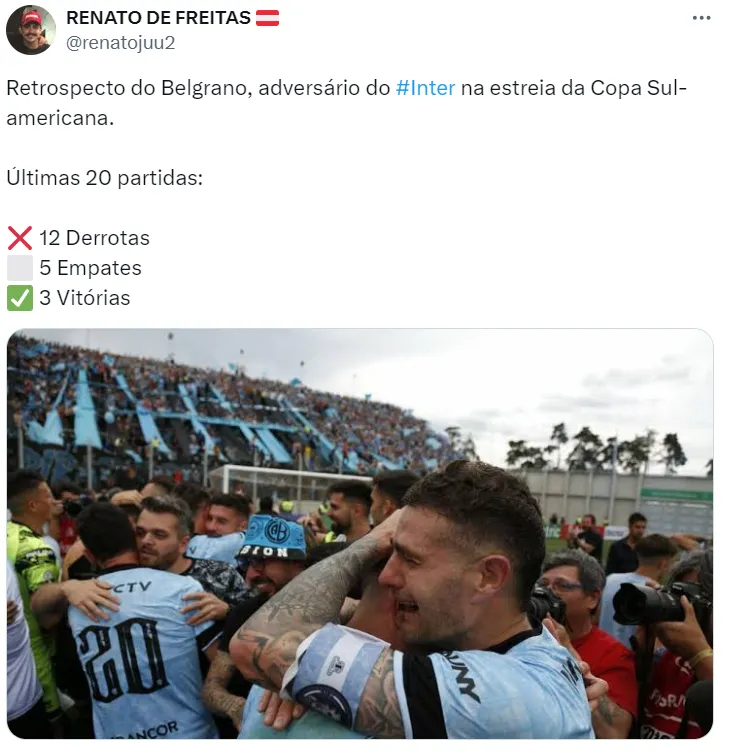This screenshot has width=732, height=753.
Task: Click the "3 Vitórias" text line
Action: coord(85,298)
